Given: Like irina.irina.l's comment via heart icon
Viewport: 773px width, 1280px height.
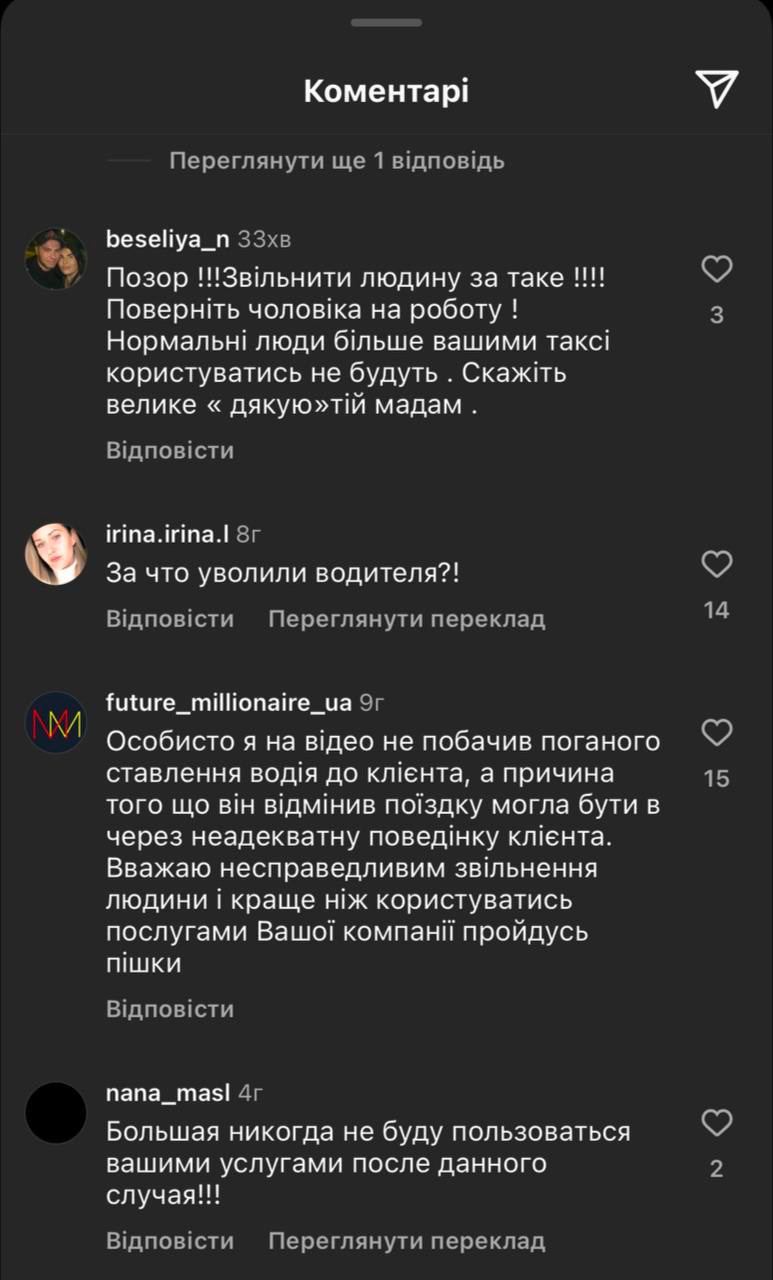Looking at the screenshot, I should [x=716, y=564].
